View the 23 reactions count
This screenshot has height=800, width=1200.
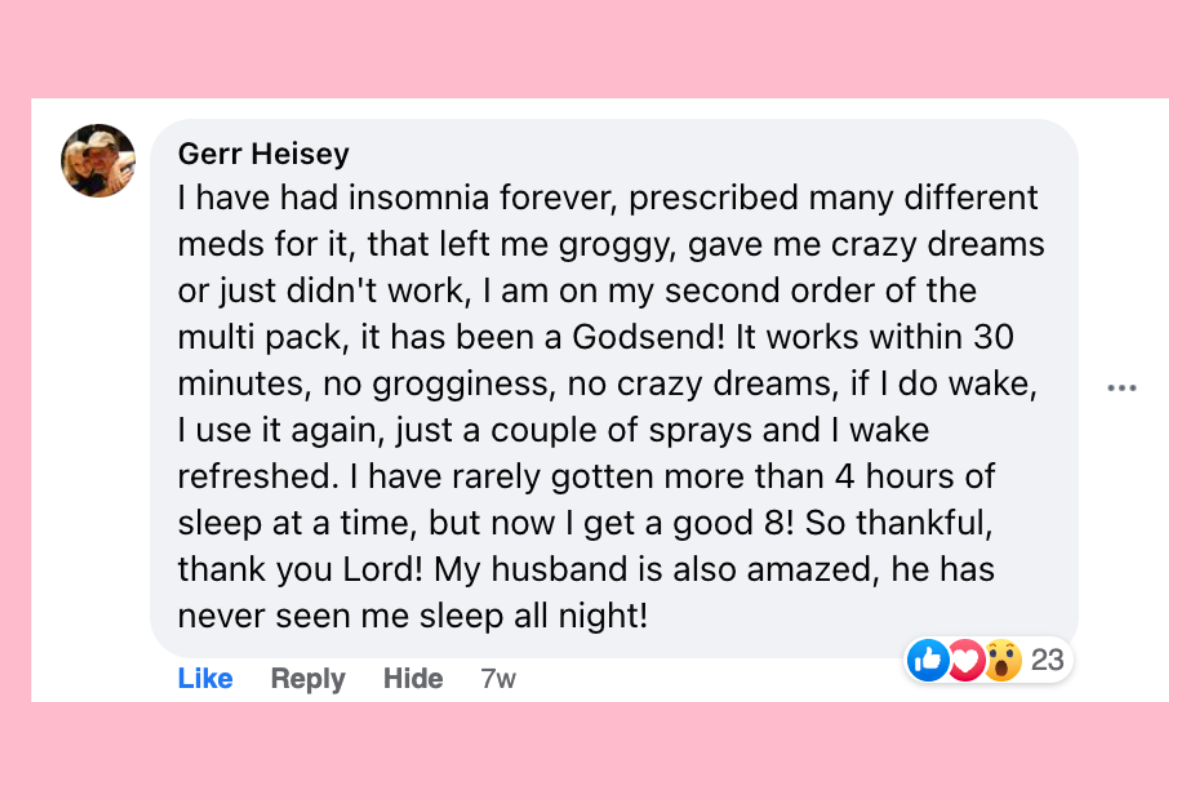(1046, 660)
